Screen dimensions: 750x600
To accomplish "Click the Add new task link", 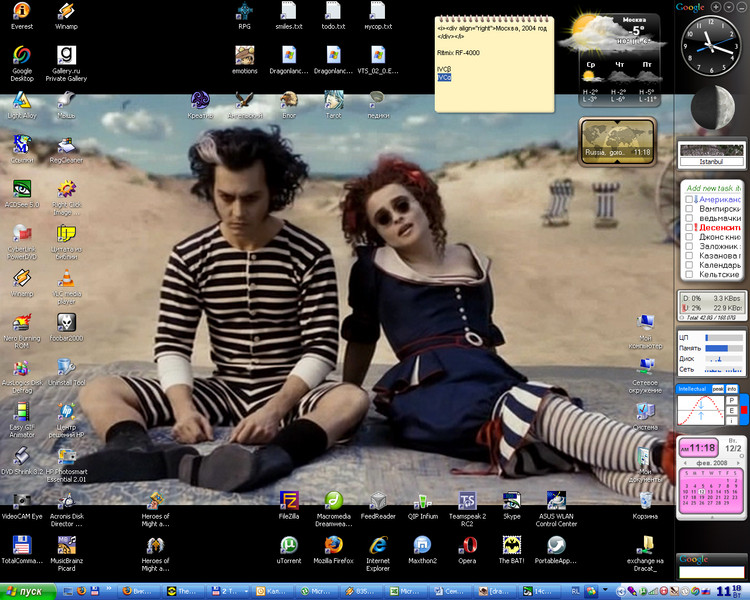I will (x=713, y=188).
